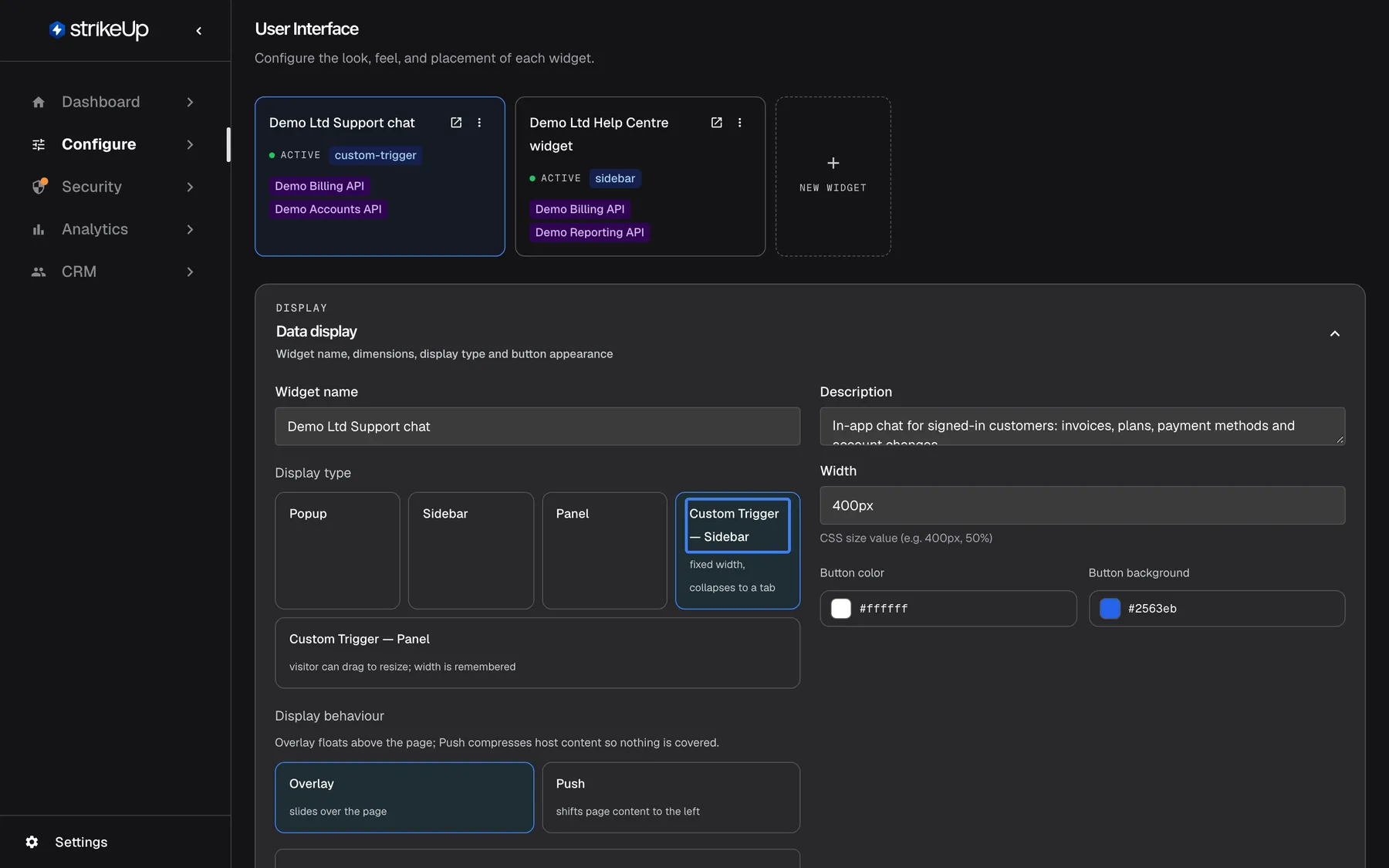Screen dimensions: 1389x868
Task: Open the white button color swatch
Action: 841,609
